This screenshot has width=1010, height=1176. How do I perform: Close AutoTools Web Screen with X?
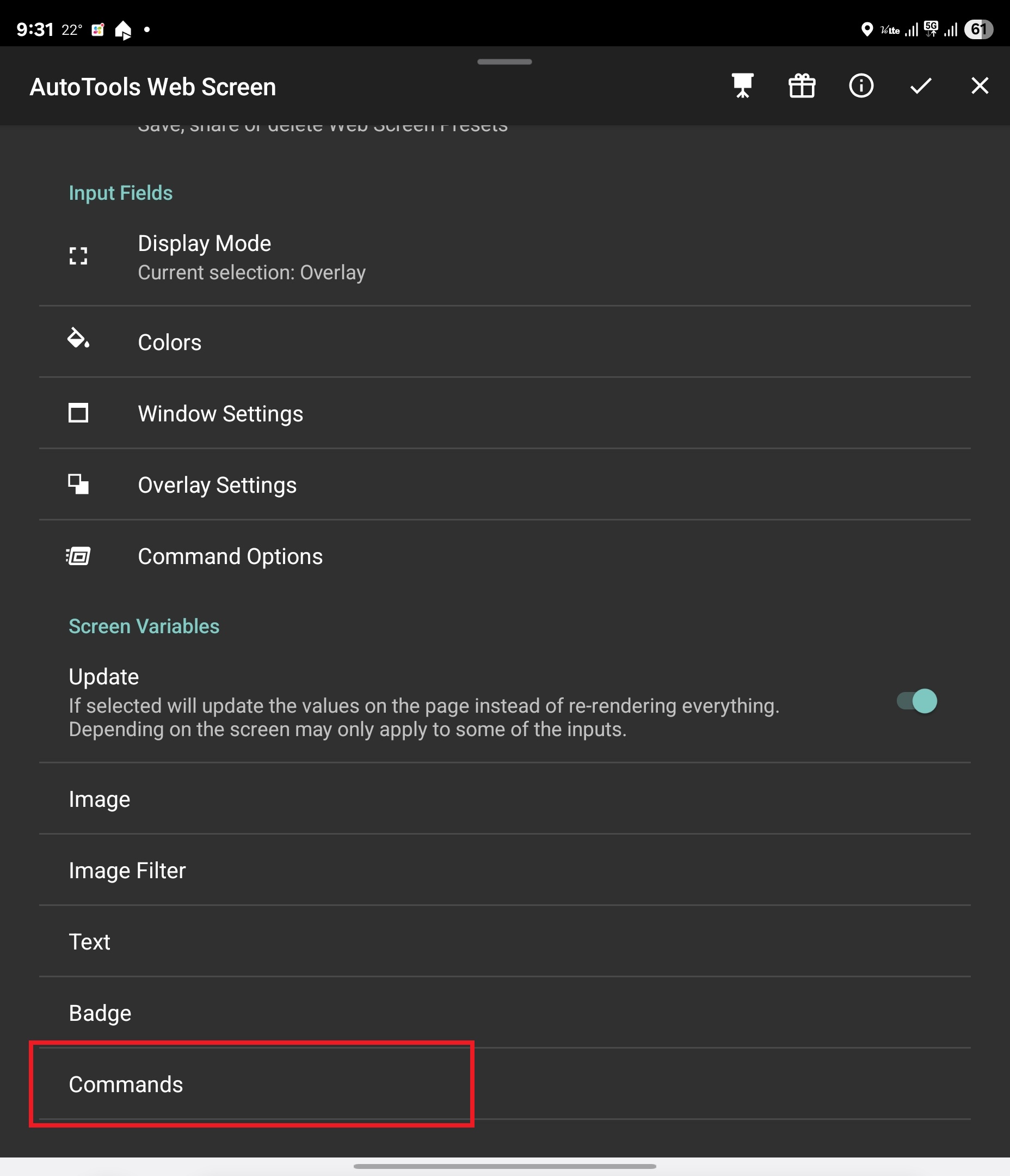pyautogui.click(x=980, y=86)
